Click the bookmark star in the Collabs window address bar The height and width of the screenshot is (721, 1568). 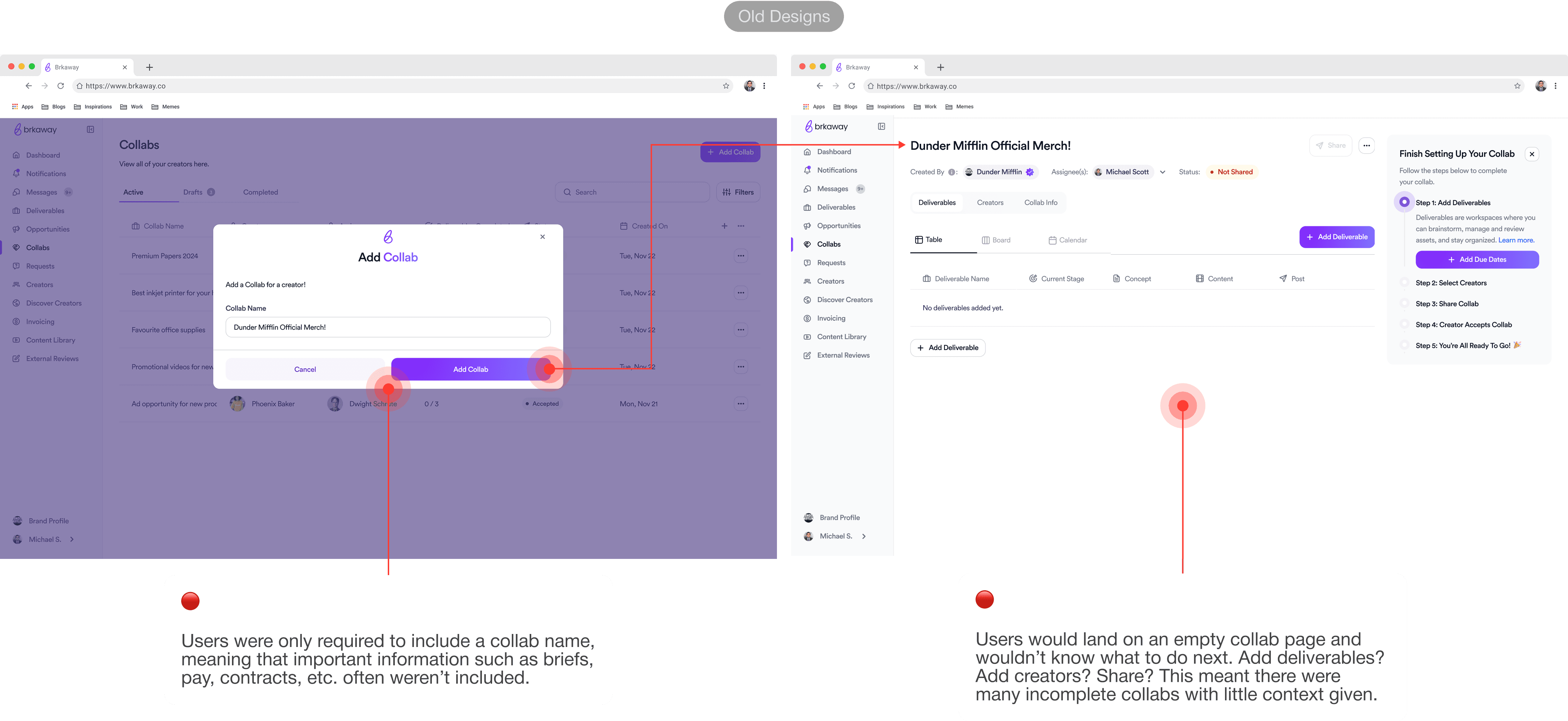pos(725,86)
